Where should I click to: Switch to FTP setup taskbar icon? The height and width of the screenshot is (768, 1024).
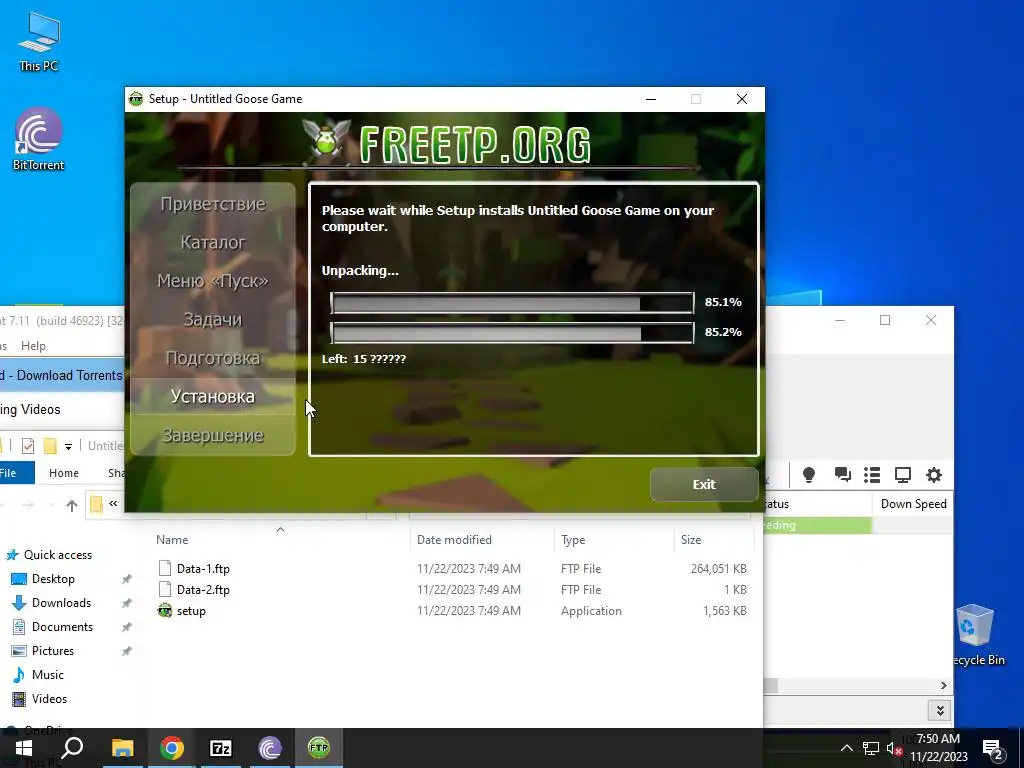click(319, 748)
